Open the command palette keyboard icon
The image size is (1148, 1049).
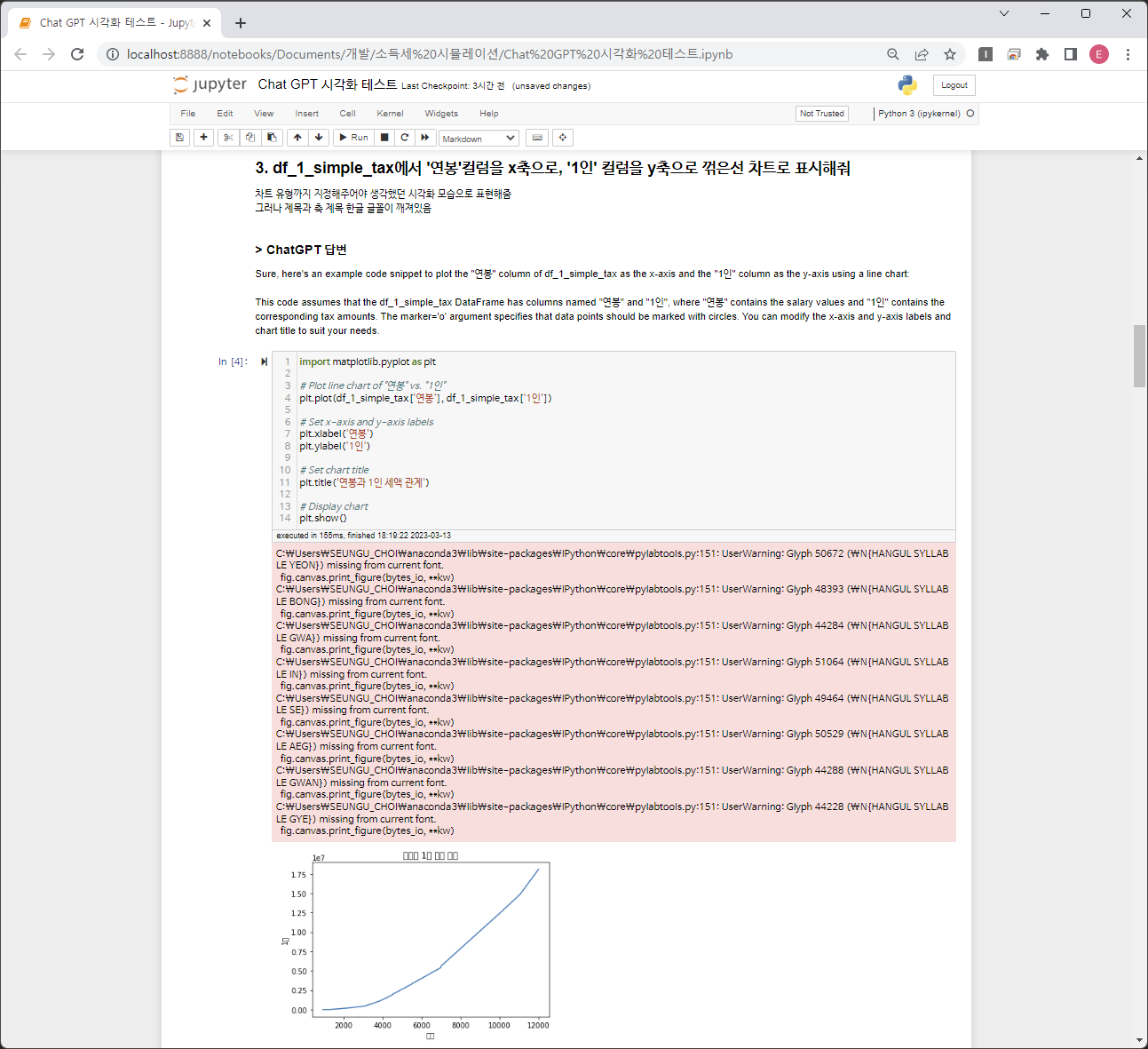536,138
